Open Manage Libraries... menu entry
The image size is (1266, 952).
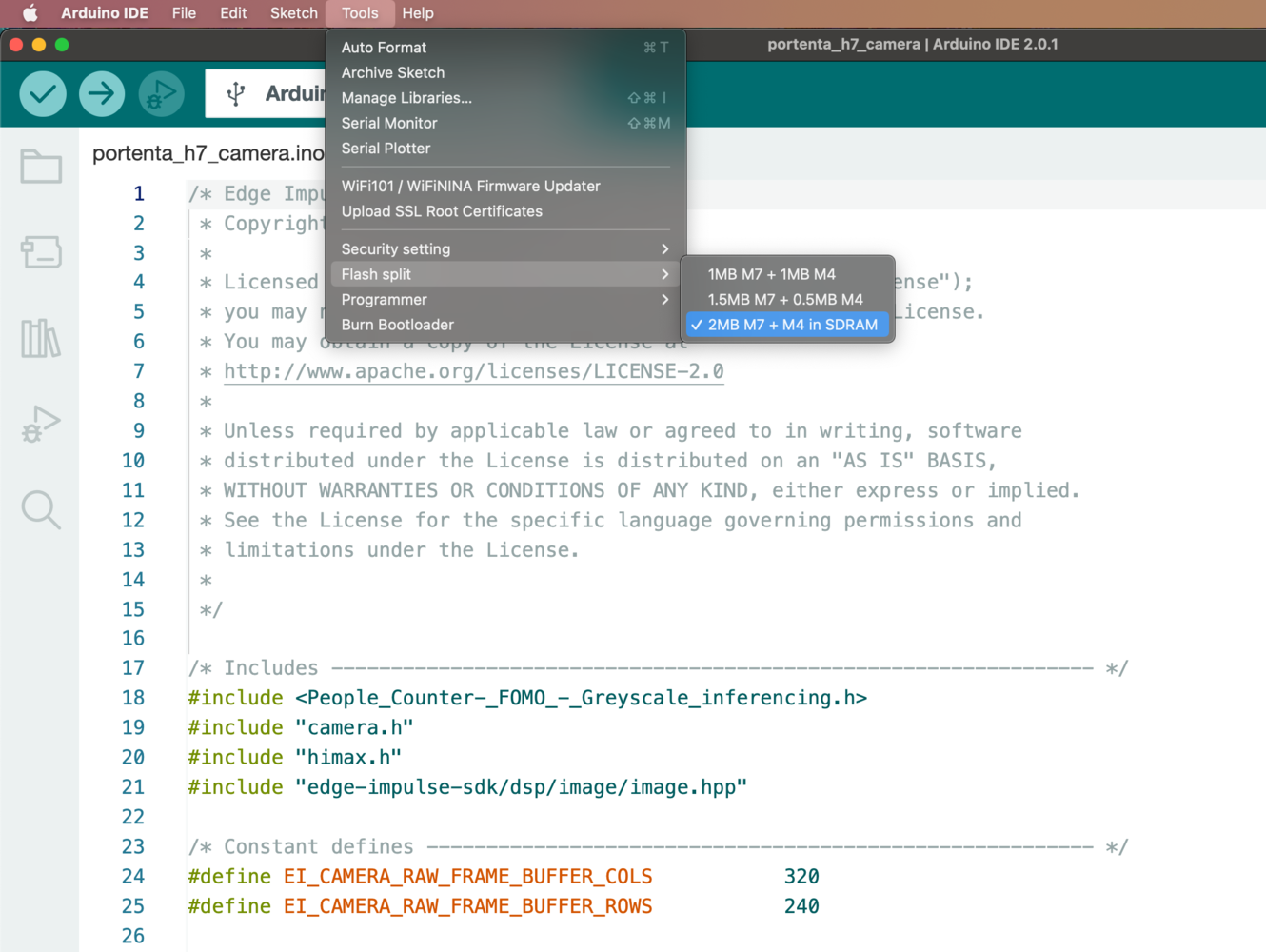pyautogui.click(x=505, y=98)
